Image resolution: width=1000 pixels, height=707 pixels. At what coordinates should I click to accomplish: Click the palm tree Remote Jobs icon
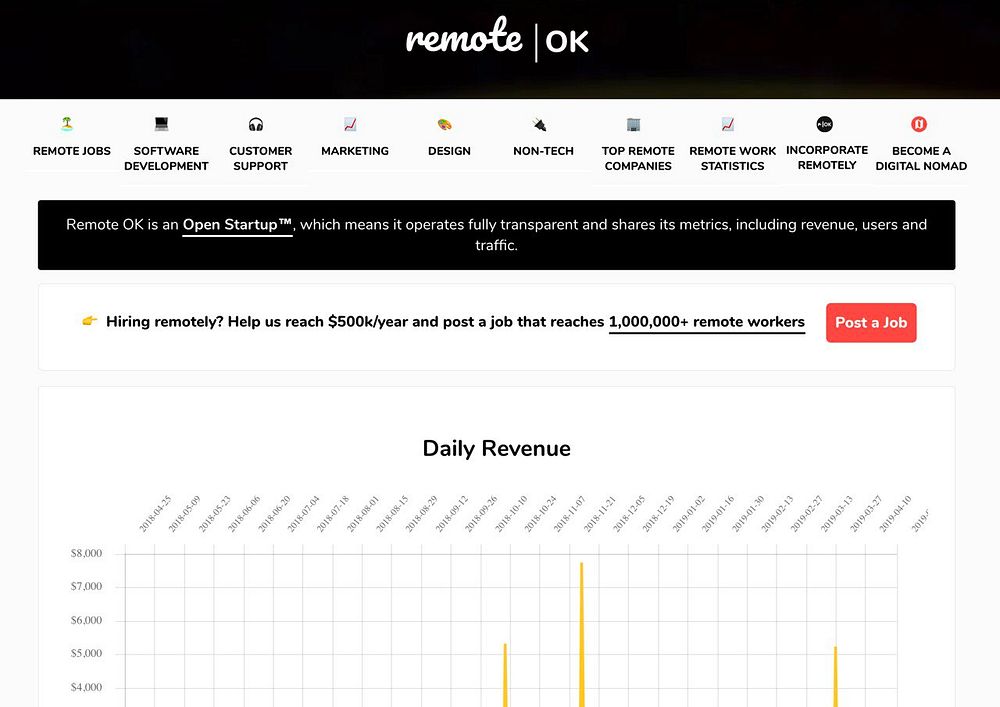67,124
